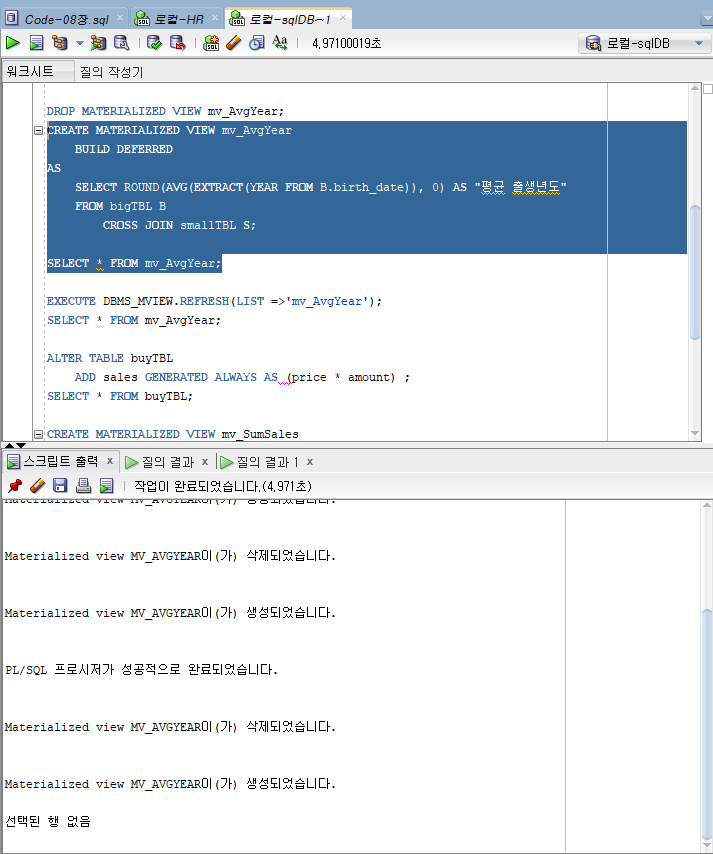Open Explain Plan from the worksheet toolbar
713x854 pixels.
59,42
